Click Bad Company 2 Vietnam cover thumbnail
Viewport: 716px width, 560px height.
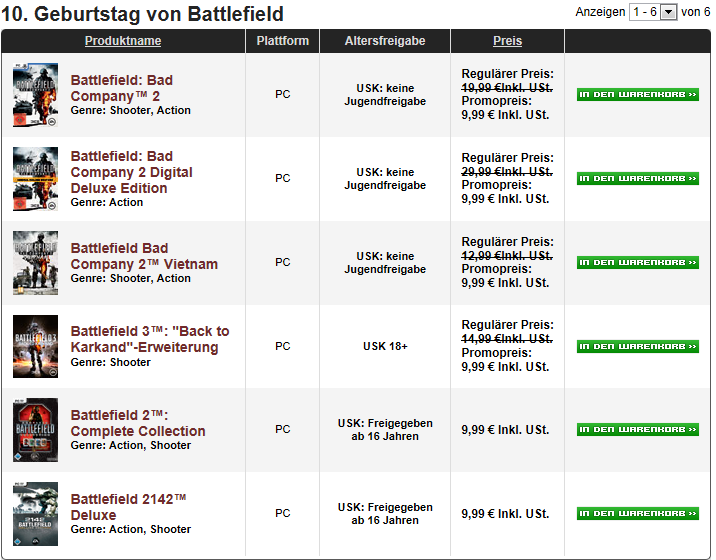tap(36, 263)
